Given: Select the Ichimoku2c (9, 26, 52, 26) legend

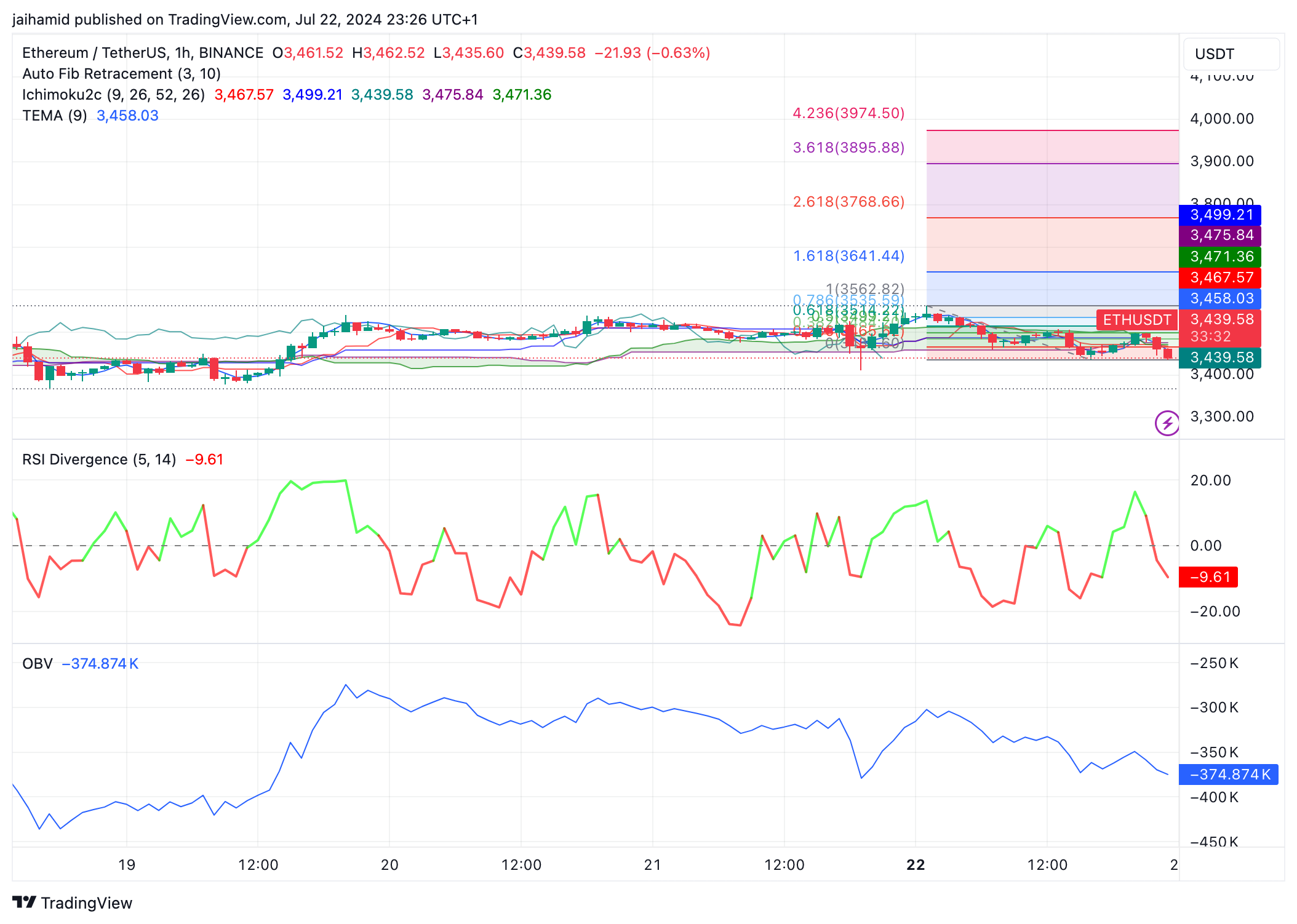Looking at the screenshot, I should point(114,95).
